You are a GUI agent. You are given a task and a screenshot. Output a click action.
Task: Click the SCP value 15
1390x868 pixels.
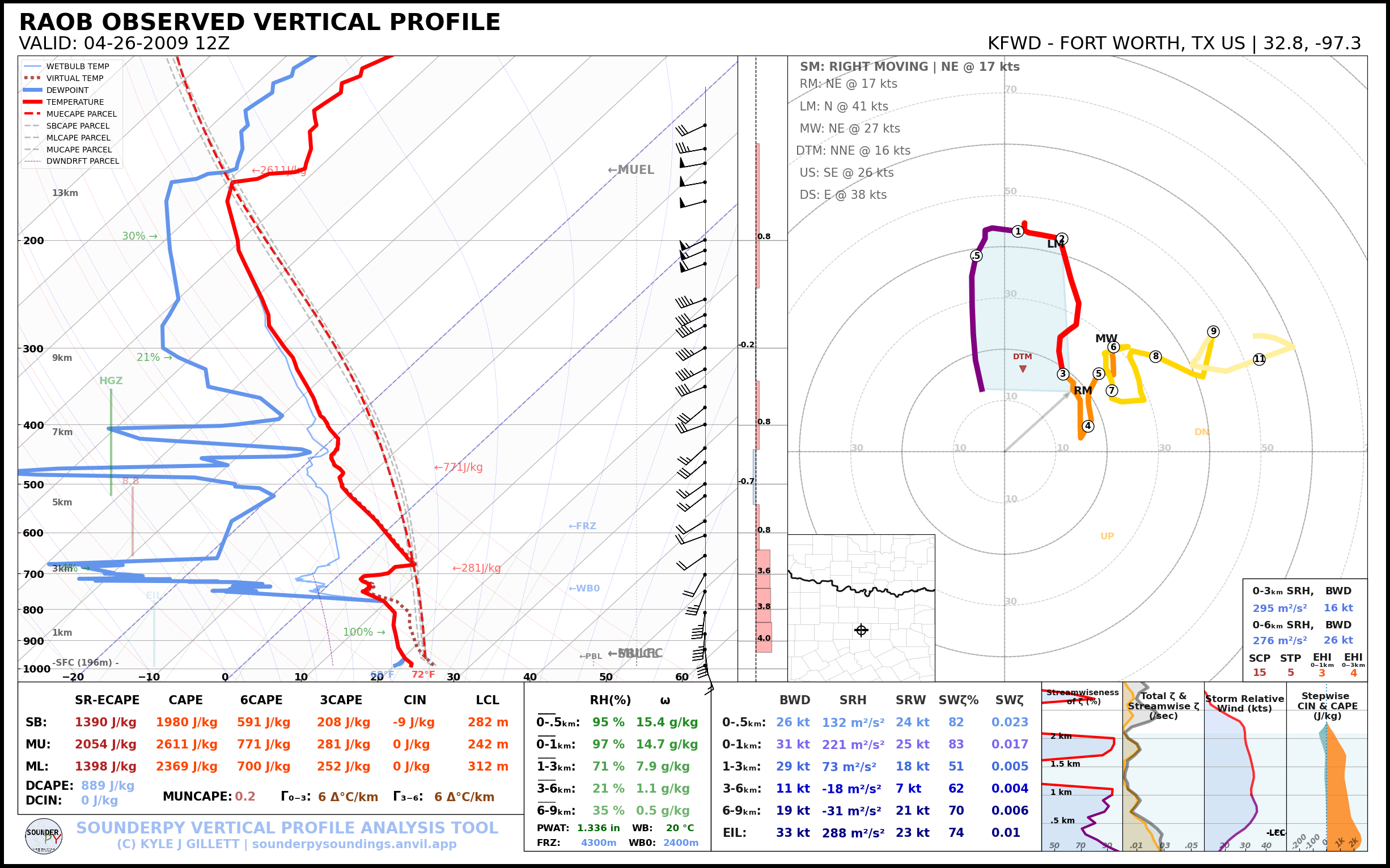pos(1259,673)
